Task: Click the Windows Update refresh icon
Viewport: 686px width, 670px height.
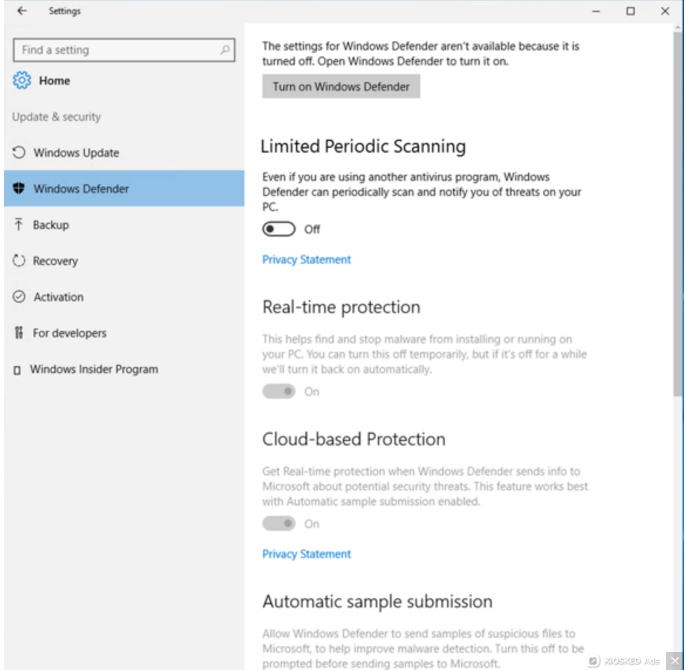Action: click(x=19, y=153)
